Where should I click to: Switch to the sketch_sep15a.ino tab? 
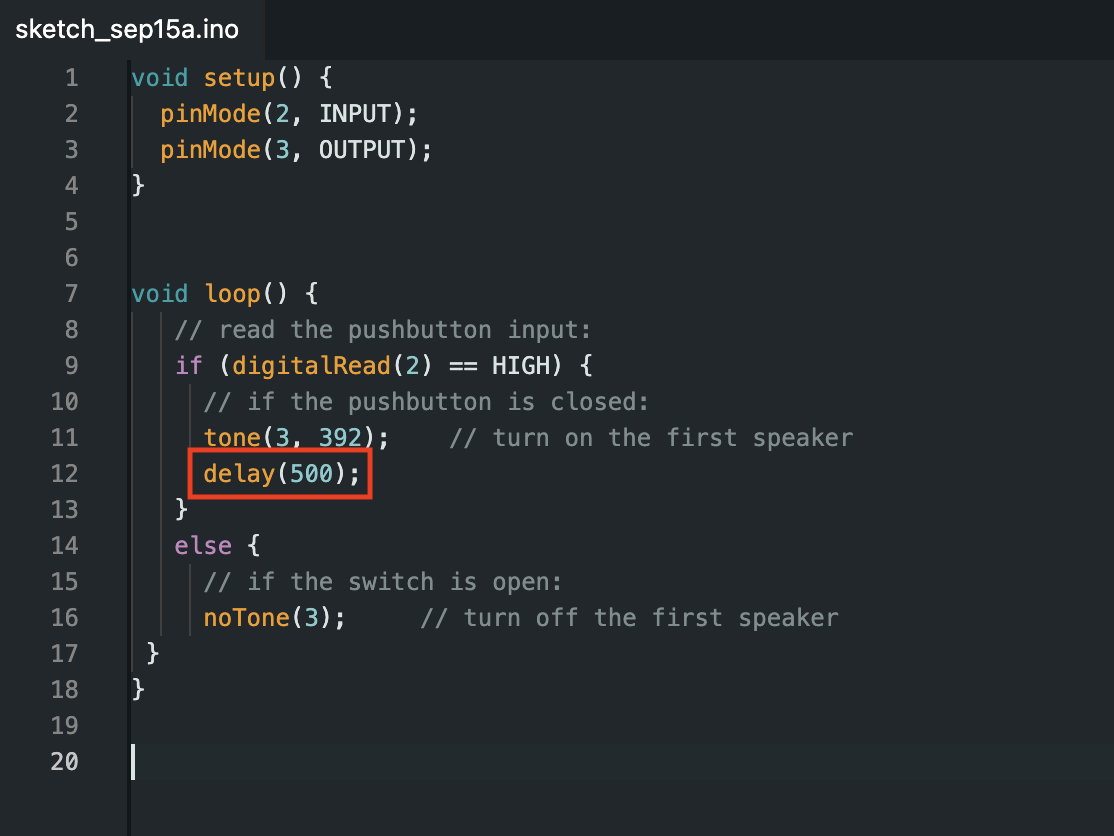pos(127,29)
